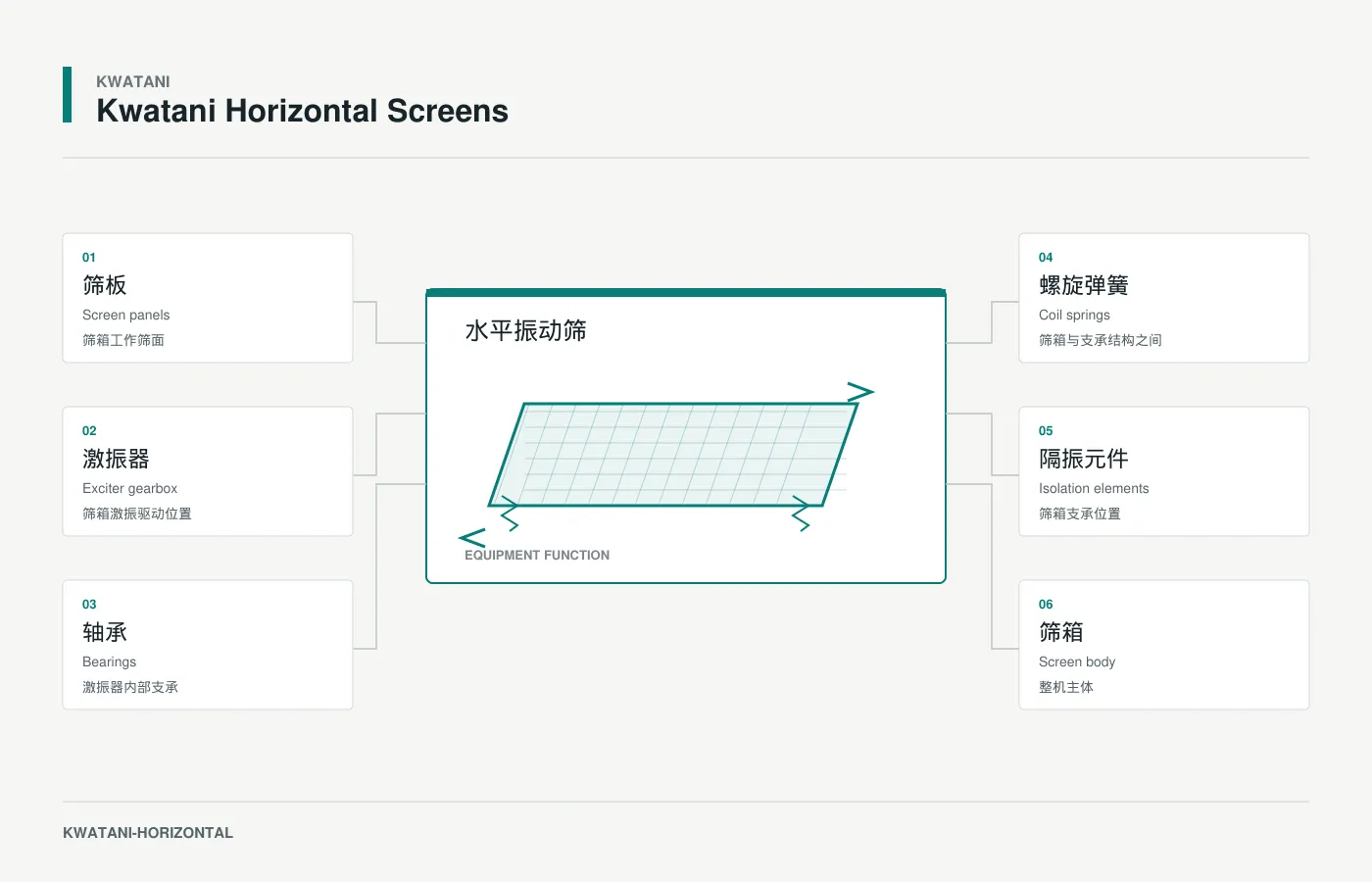Click the '筛箱支承位置' description
Image resolution: width=1372 pixels, height=882 pixels.
pyautogui.click(x=1080, y=514)
